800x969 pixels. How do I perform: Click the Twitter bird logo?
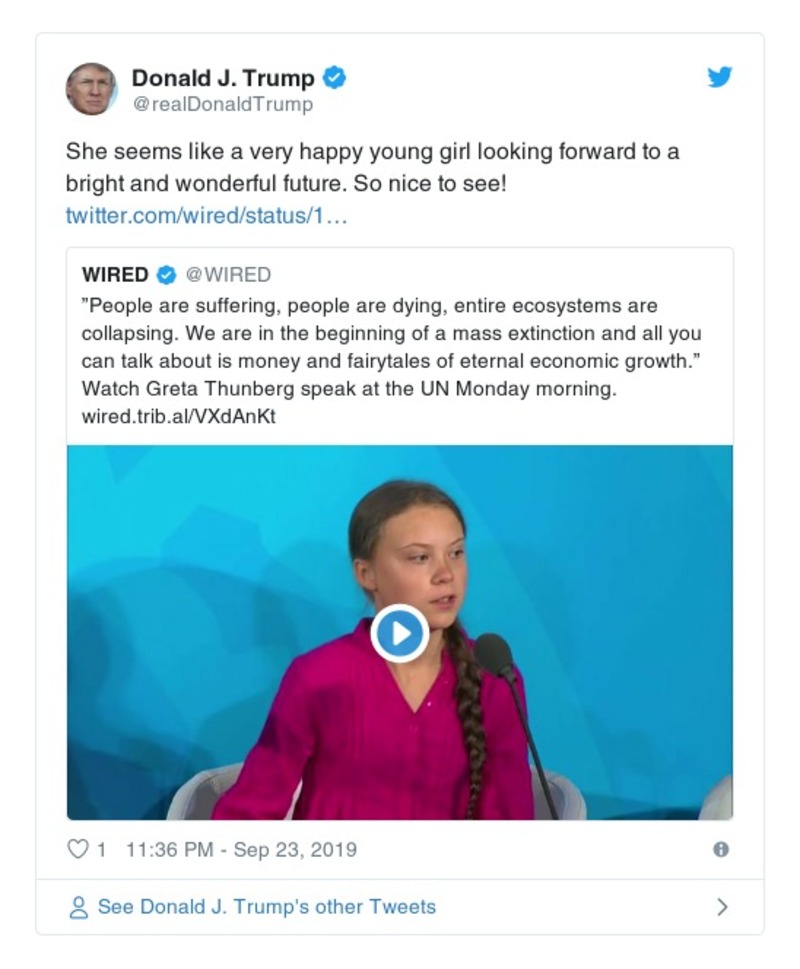pyautogui.click(x=720, y=77)
